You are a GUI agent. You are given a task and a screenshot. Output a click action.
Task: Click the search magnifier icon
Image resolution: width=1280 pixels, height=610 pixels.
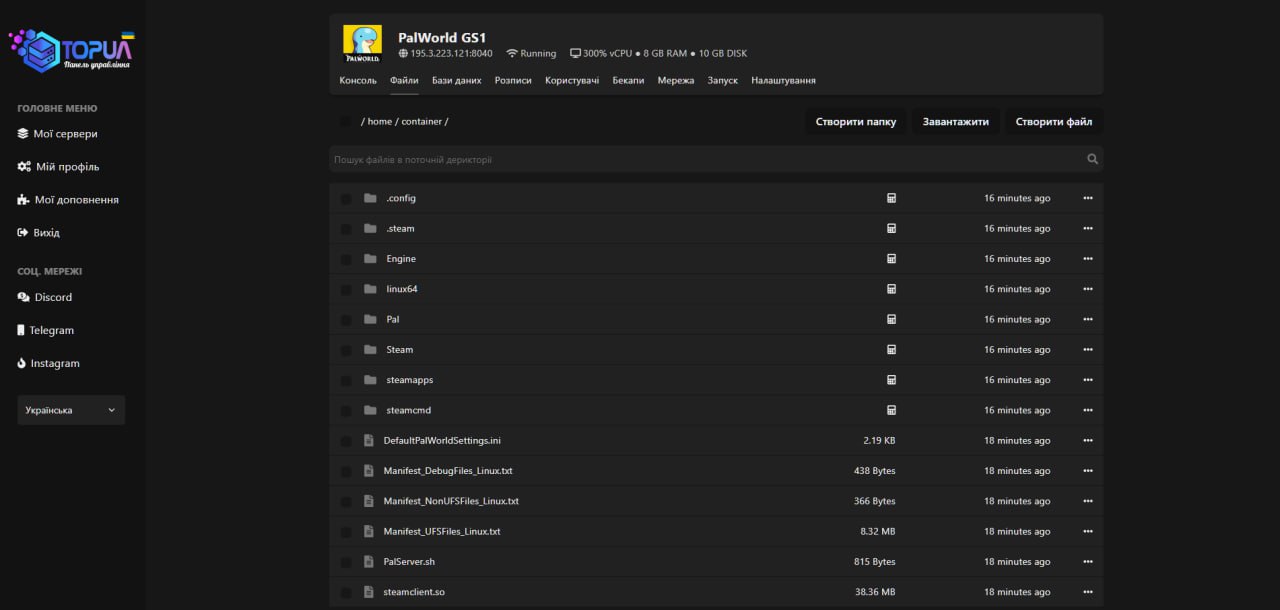coord(1092,159)
